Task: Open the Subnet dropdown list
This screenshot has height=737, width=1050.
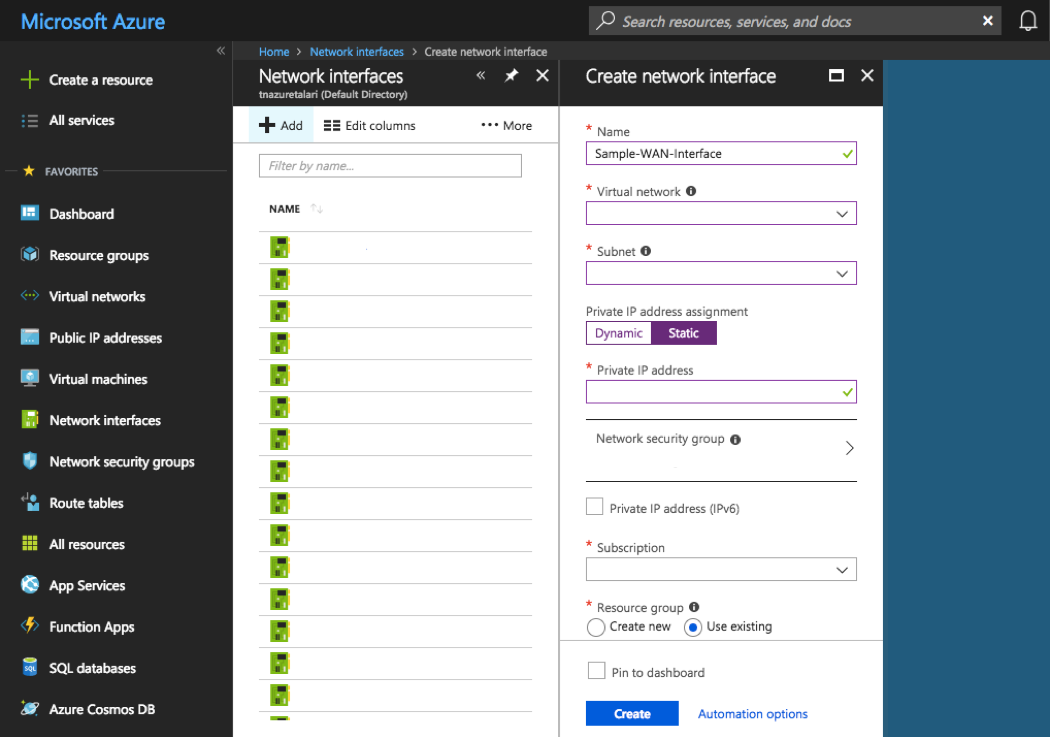Action: [x=840, y=273]
